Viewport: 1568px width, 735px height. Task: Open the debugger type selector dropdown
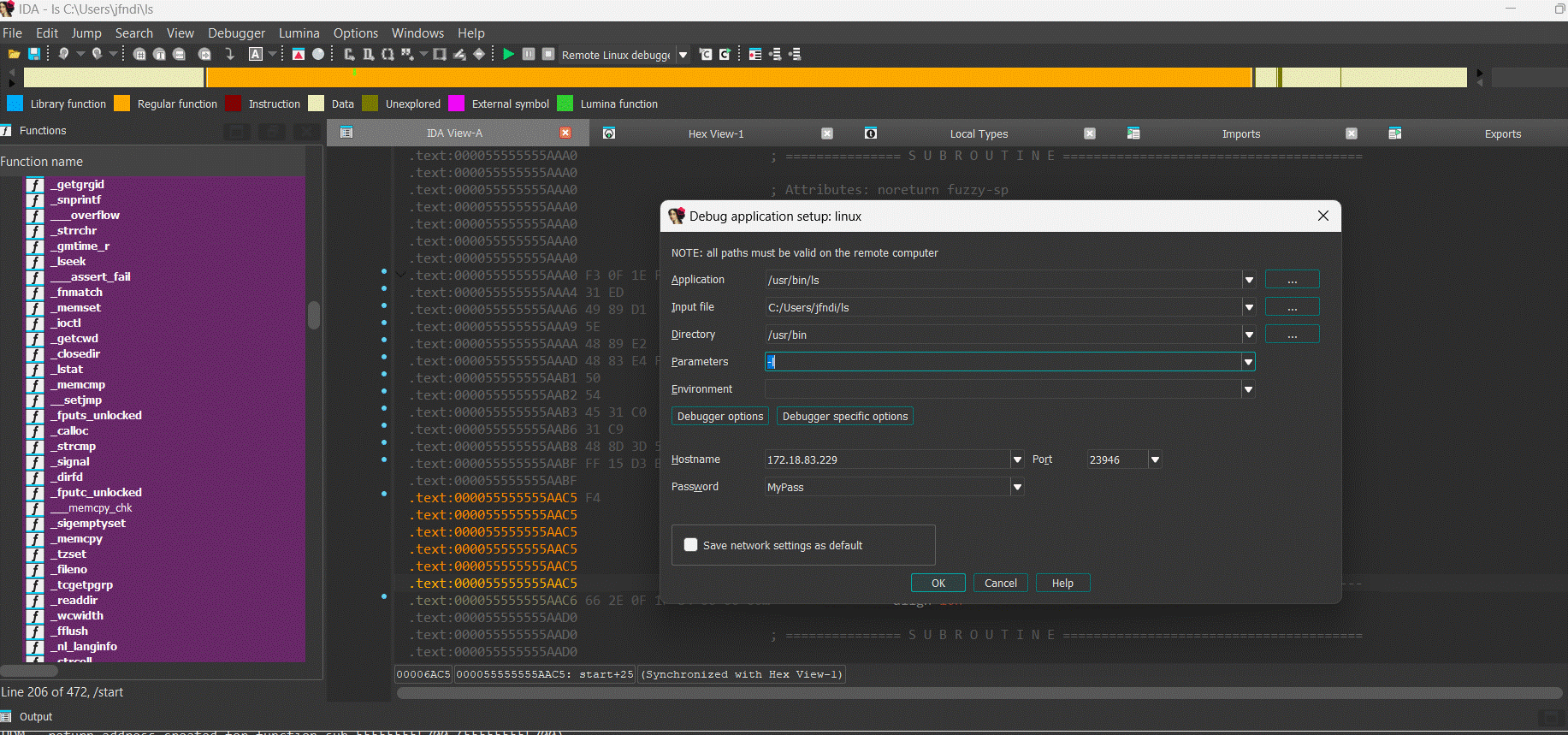click(x=683, y=55)
